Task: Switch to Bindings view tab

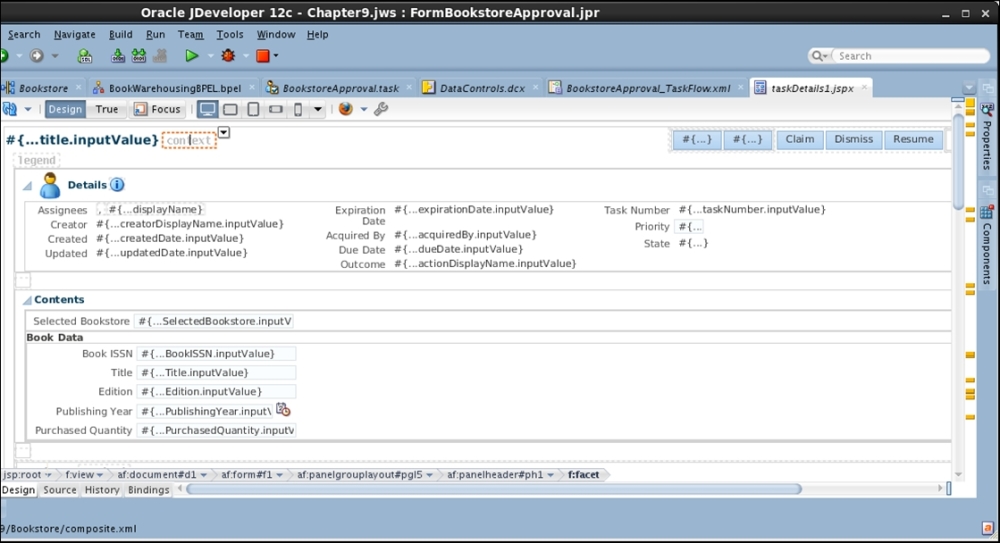Action: (x=149, y=490)
